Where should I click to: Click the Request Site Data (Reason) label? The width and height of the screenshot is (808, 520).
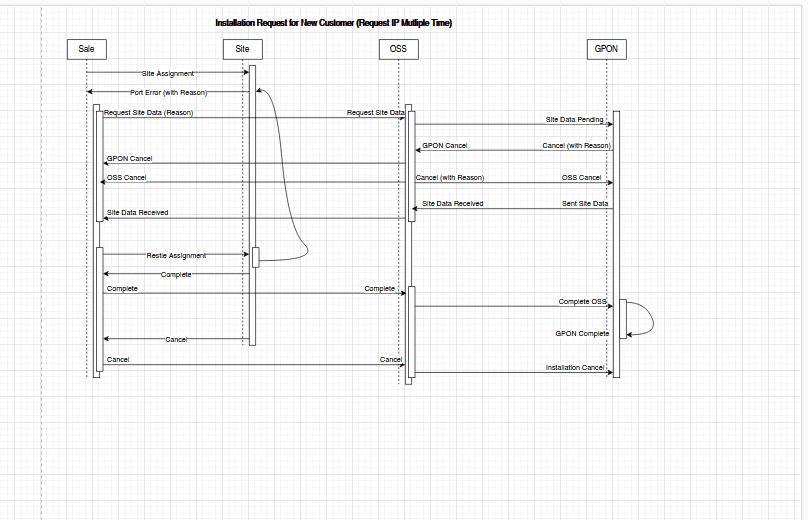(x=148, y=112)
